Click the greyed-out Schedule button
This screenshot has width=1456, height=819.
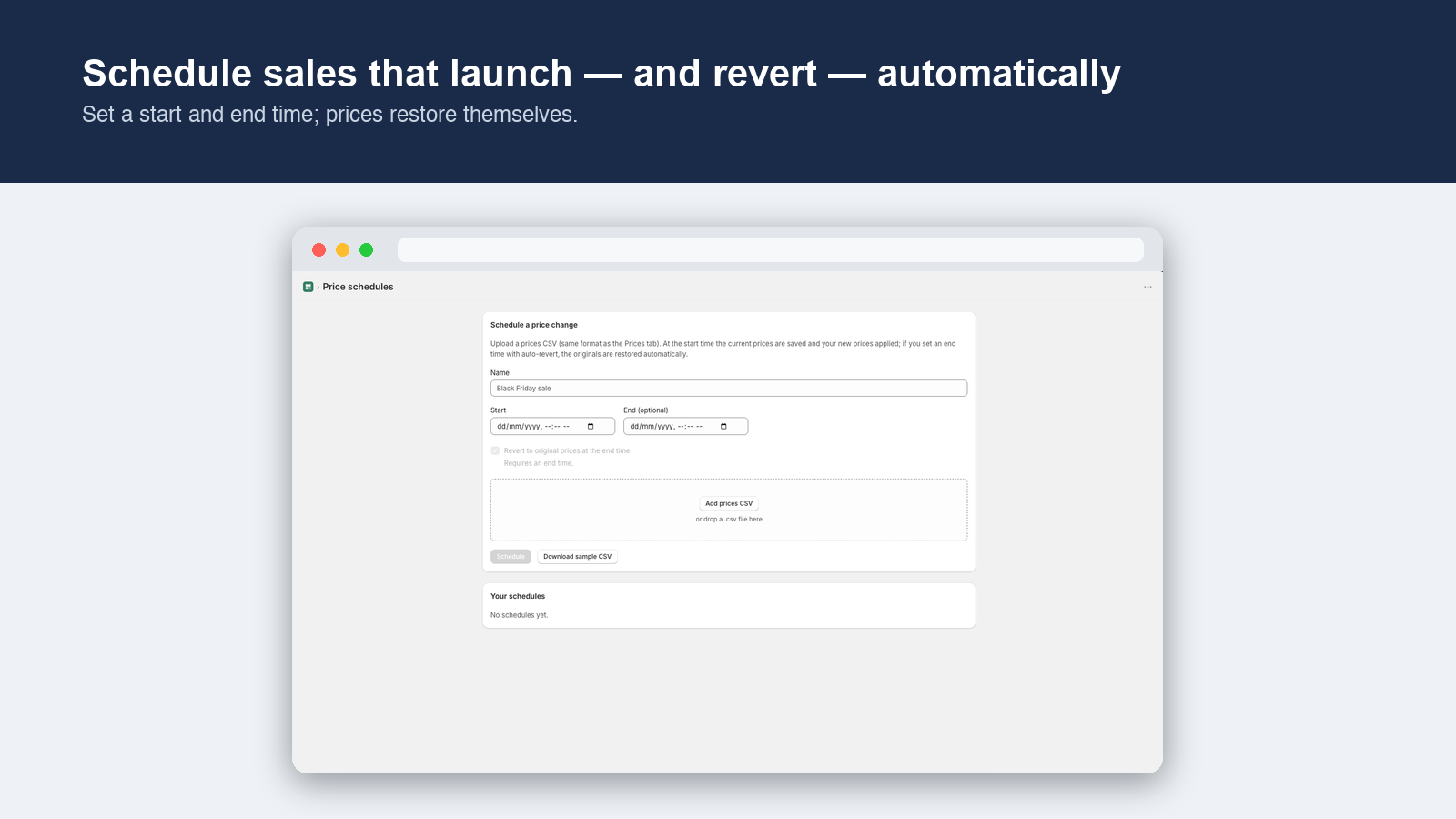pos(511,557)
